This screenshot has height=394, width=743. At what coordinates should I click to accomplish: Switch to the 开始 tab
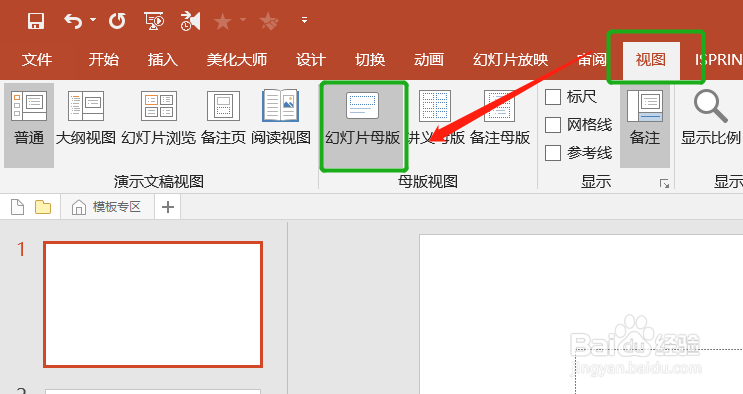pyautogui.click(x=104, y=60)
